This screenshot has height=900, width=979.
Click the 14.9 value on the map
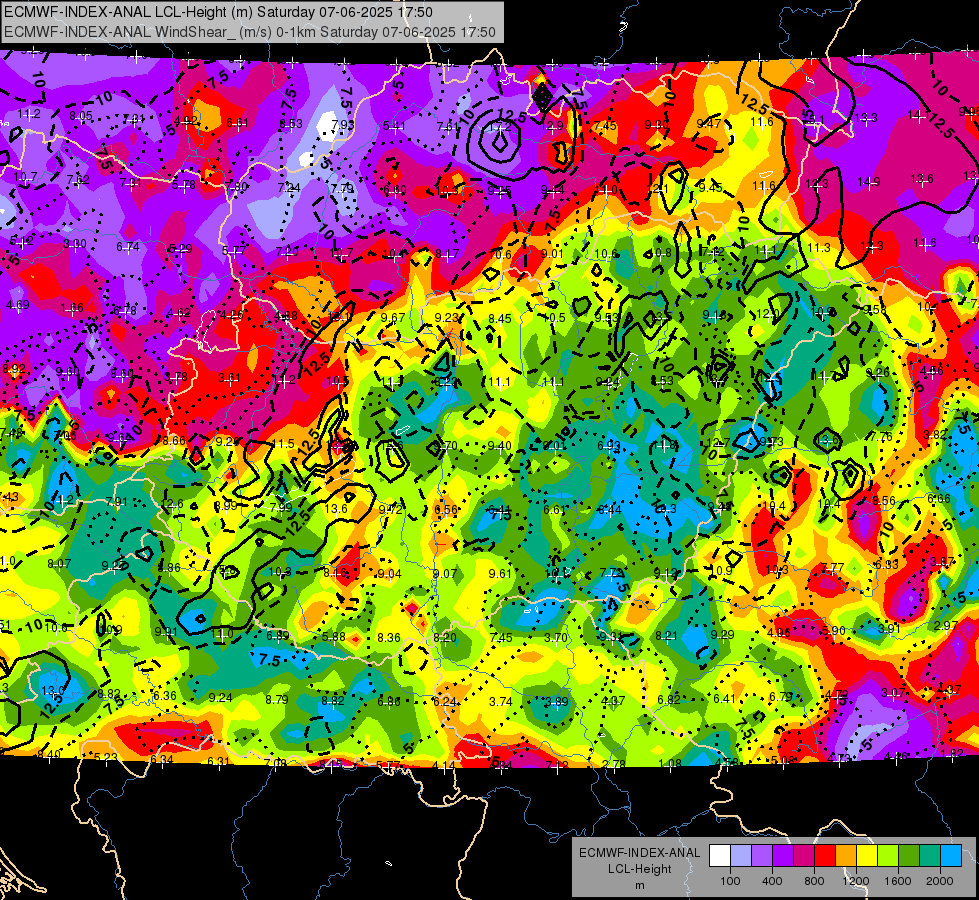(868, 182)
